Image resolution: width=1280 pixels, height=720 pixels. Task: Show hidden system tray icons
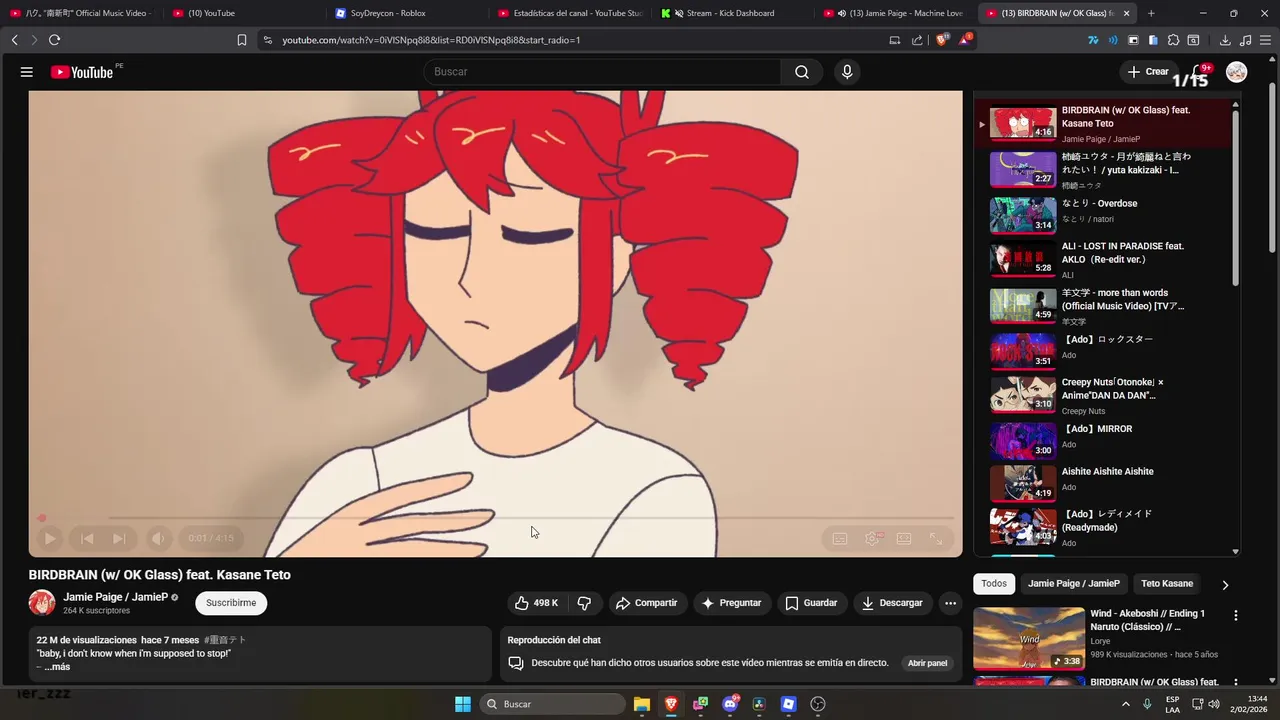tap(1126, 704)
